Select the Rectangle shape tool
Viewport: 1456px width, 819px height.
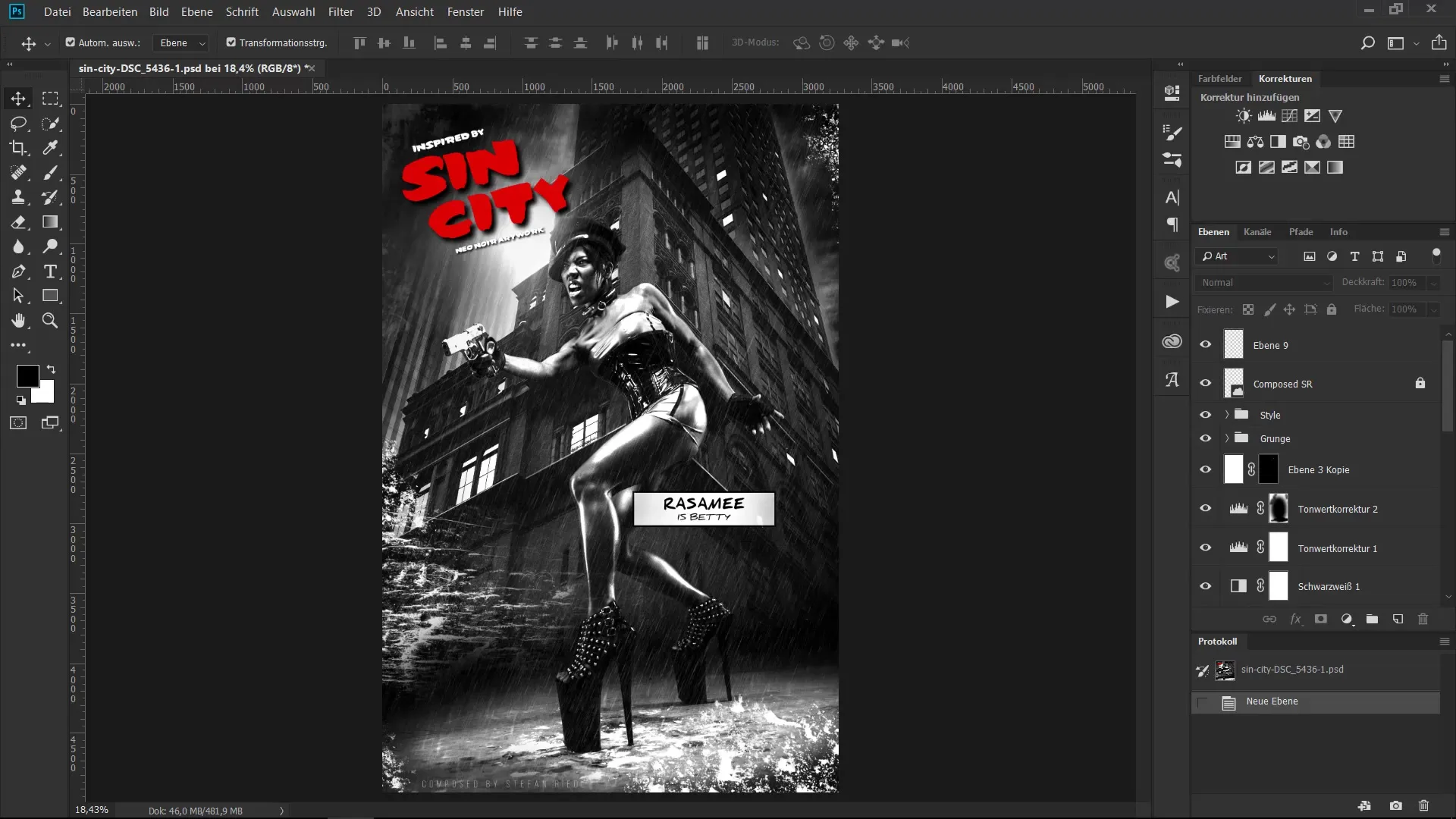pos(50,296)
